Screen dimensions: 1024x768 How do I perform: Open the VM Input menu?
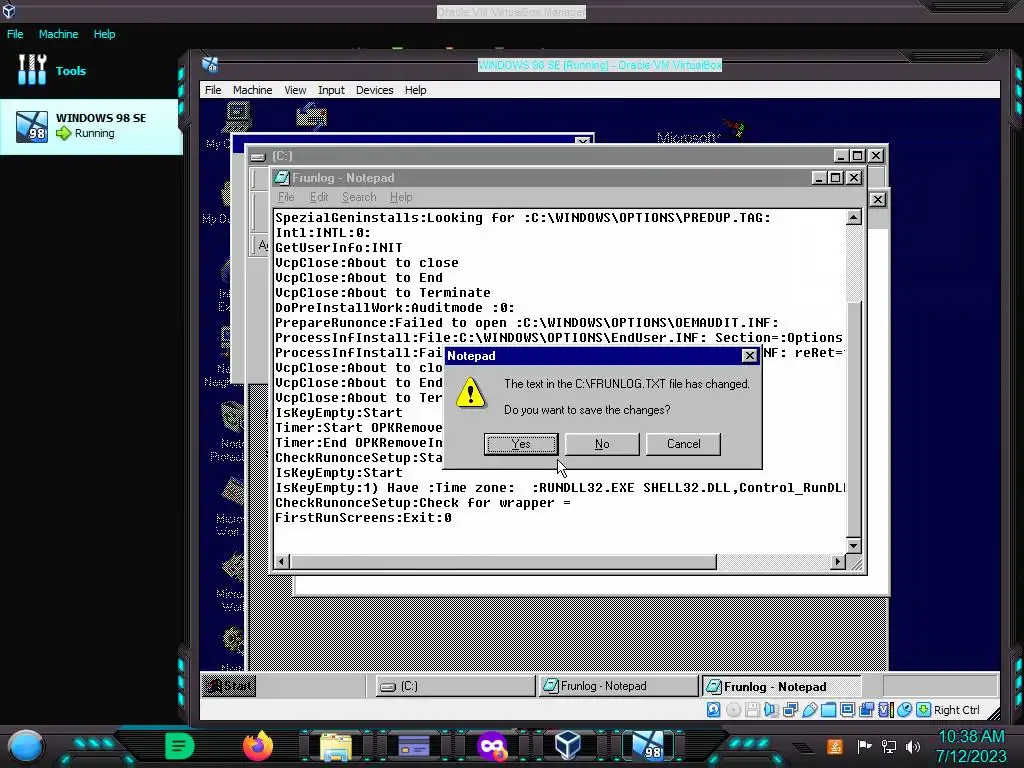pos(331,90)
